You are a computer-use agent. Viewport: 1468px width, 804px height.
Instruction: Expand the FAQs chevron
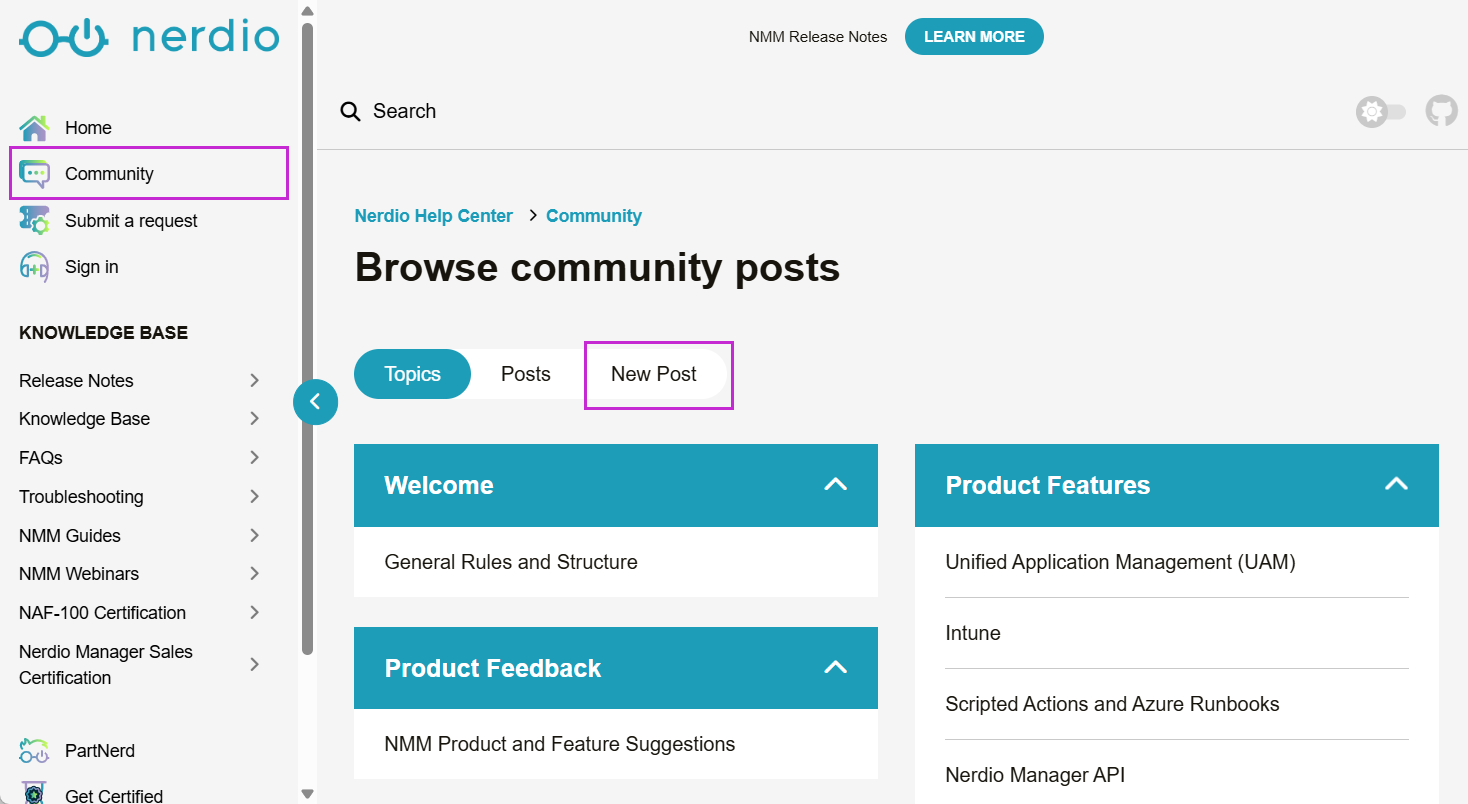254,457
